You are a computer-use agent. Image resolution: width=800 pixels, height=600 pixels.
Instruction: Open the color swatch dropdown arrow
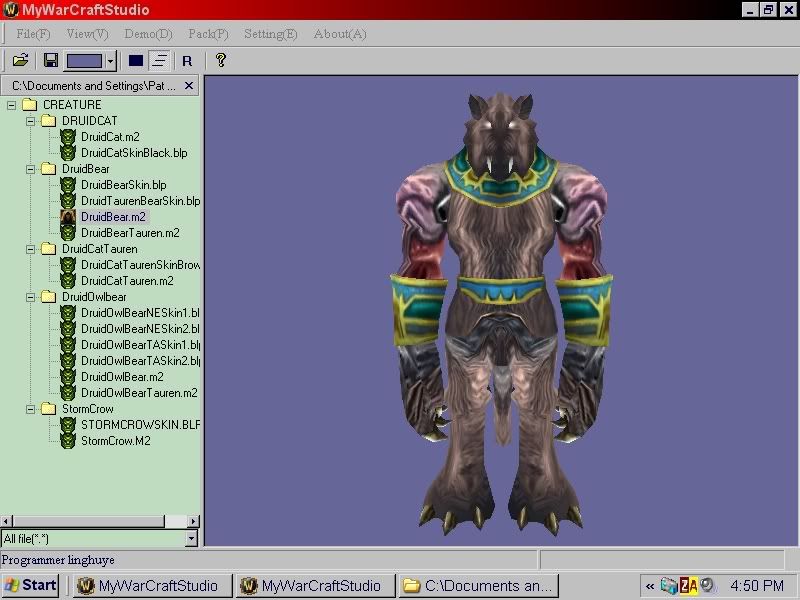coord(111,61)
